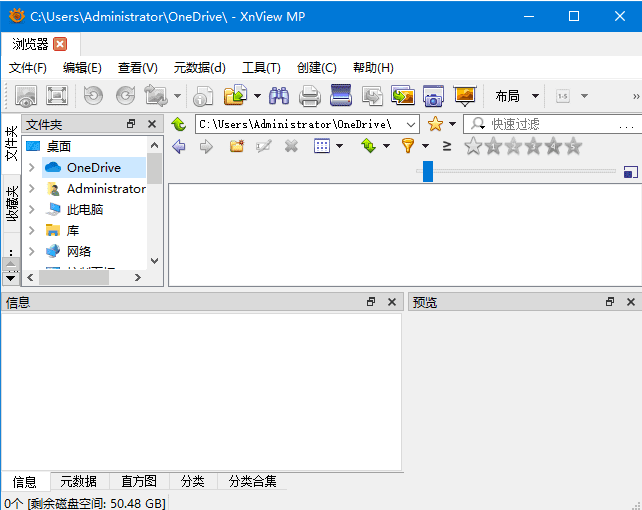Click the Forward navigation arrow
This screenshot has height=510, width=642.
(x=206, y=146)
